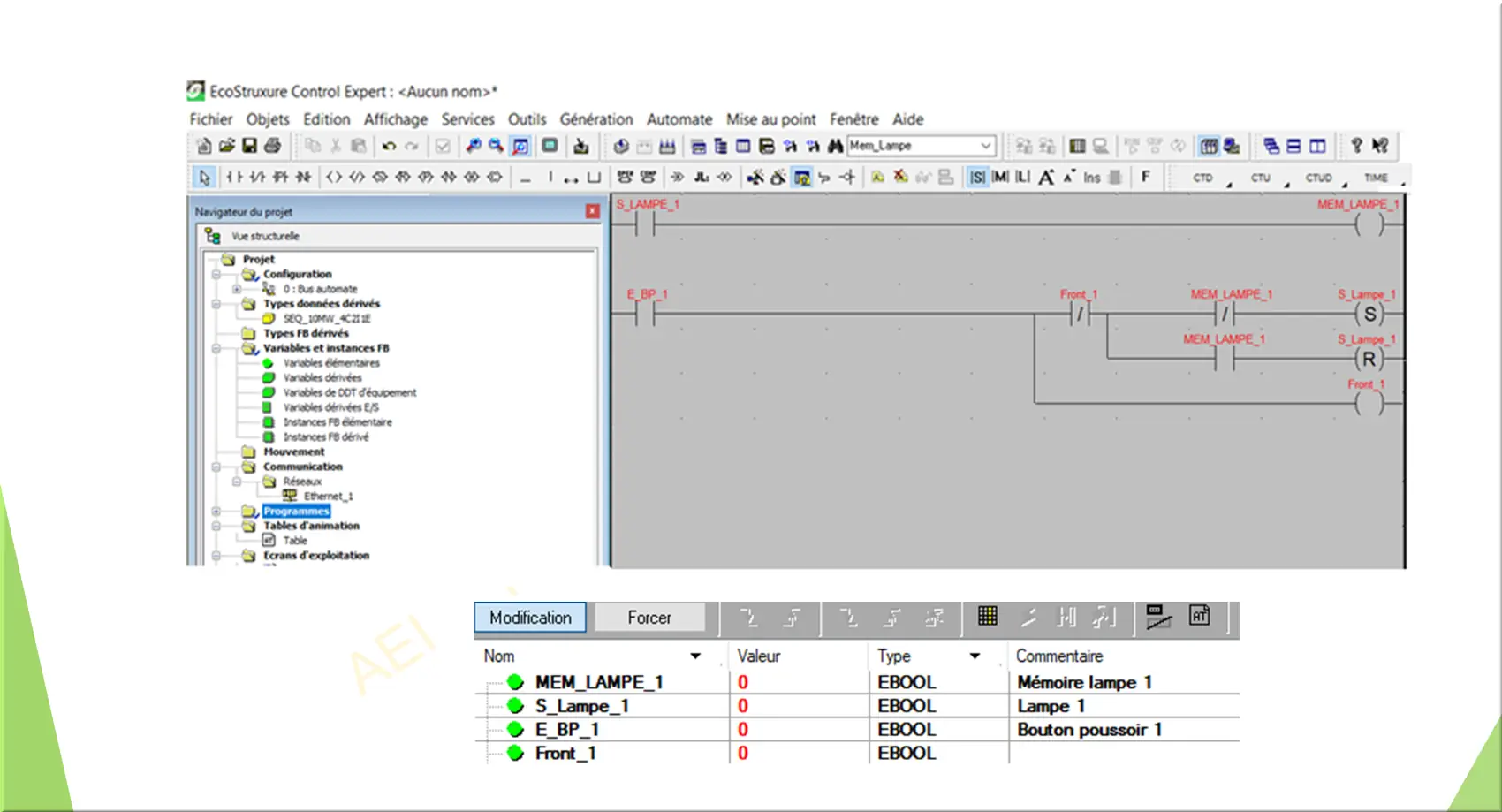
Task: Click the S_LAMPE_1 contact on first rung
Action: [644, 225]
